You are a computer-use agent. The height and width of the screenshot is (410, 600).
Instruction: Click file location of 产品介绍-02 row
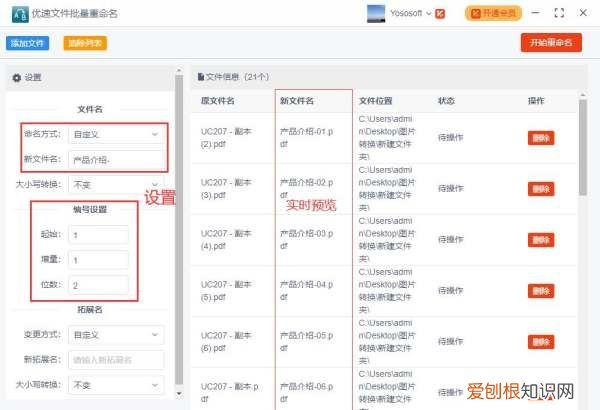point(387,189)
